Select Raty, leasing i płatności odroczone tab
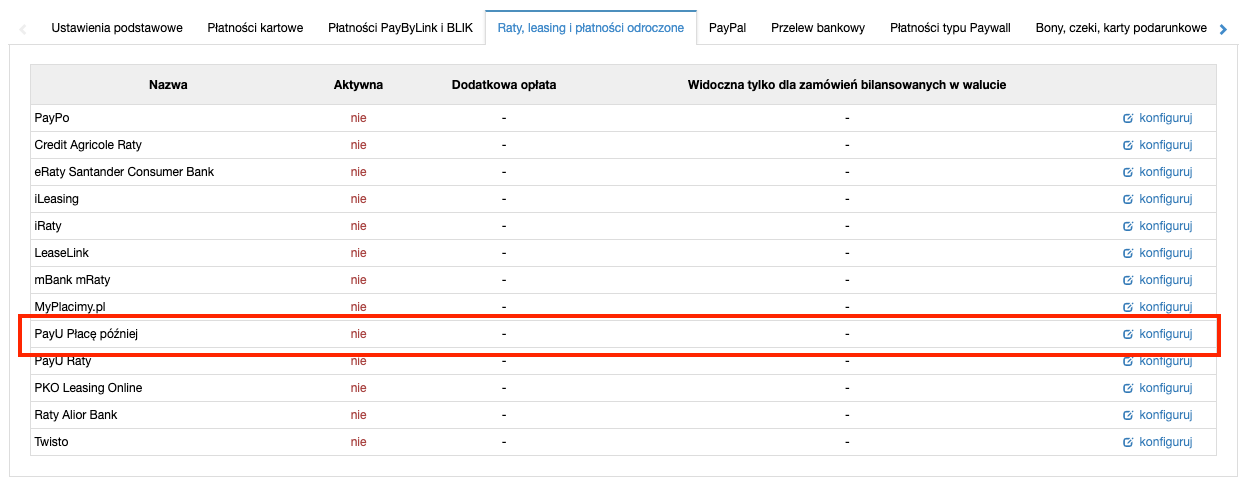This screenshot has height=485, width=1245. 591,28
